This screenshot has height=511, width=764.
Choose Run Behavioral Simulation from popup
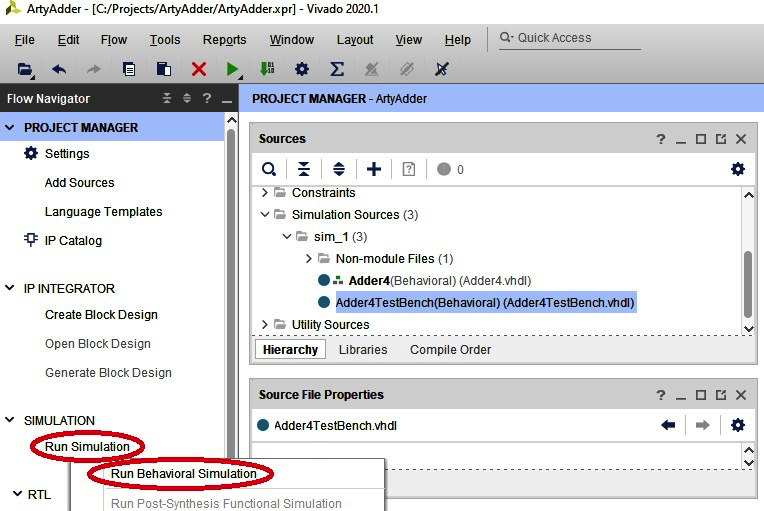pyautogui.click(x=183, y=474)
